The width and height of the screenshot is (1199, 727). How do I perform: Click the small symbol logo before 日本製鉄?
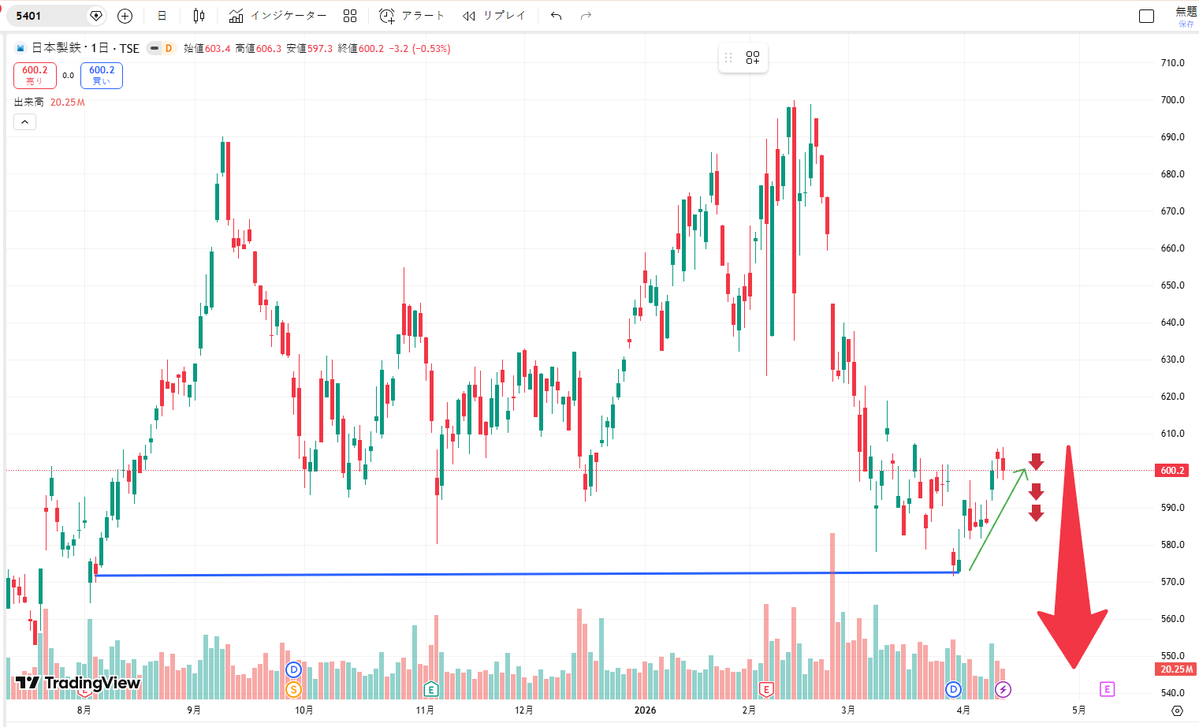click(x=21, y=48)
